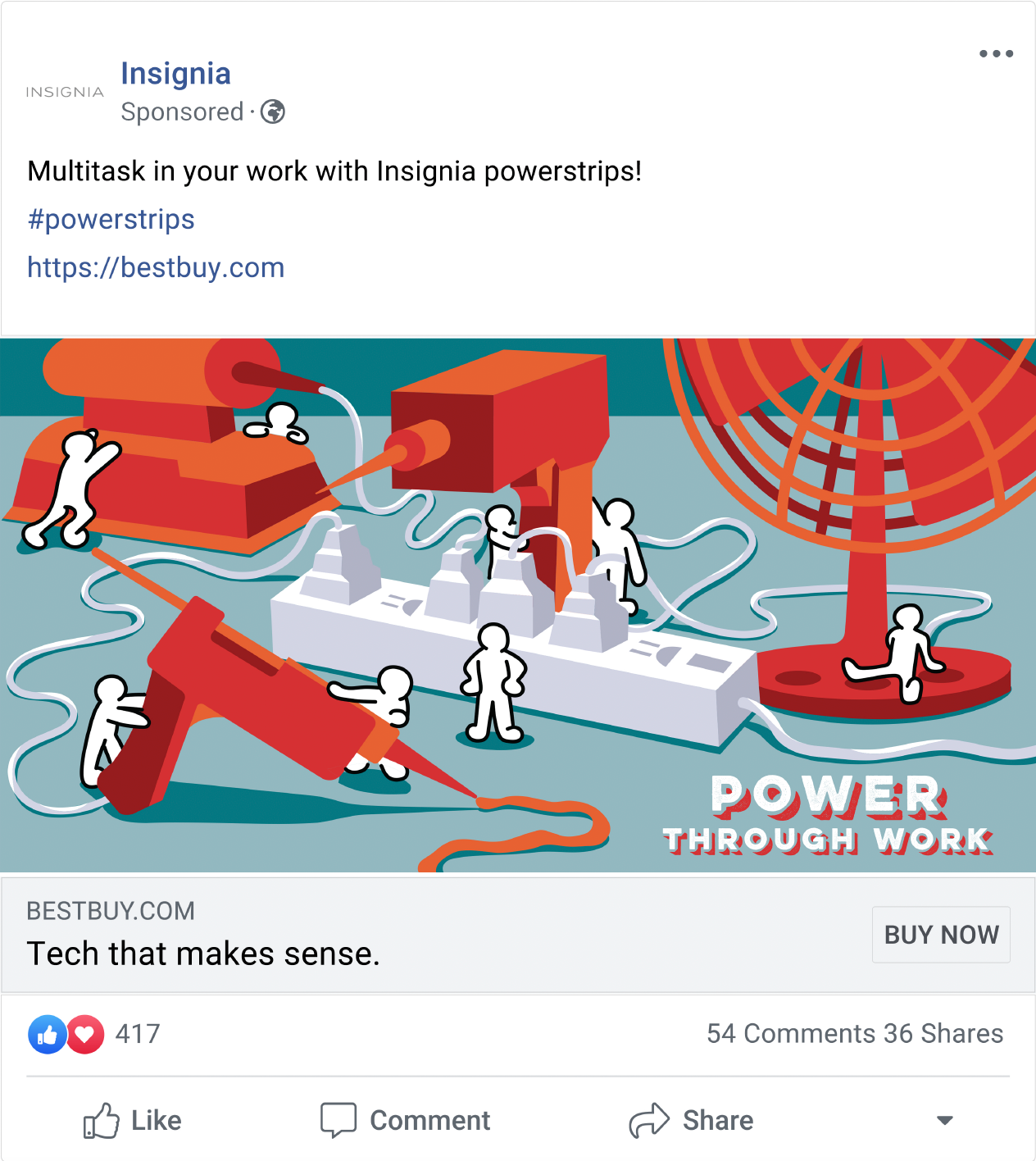Screen dimensions: 1036x1161
Task: Share the post using the arrow icon
Action: (x=691, y=1120)
